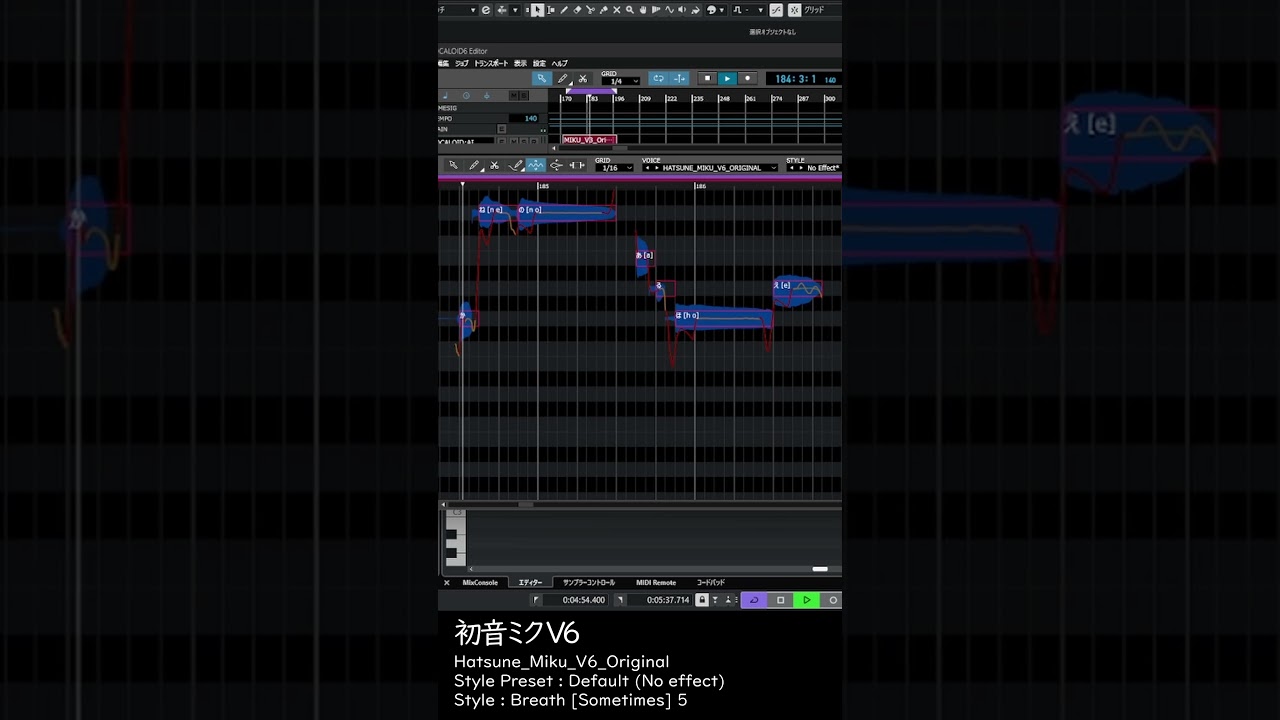Toggle punch in button in transport
Viewport: 1280px width, 720px height.
coord(715,600)
